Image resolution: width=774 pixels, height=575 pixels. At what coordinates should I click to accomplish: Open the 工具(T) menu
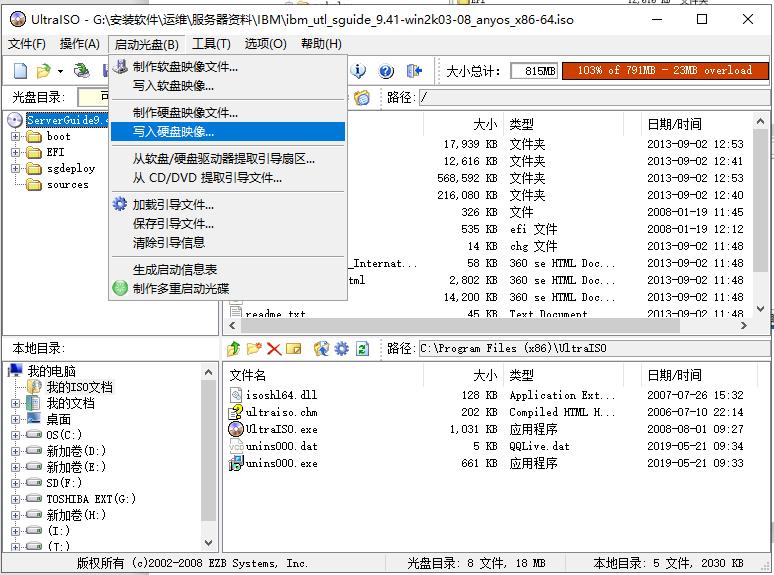(211, 44)
